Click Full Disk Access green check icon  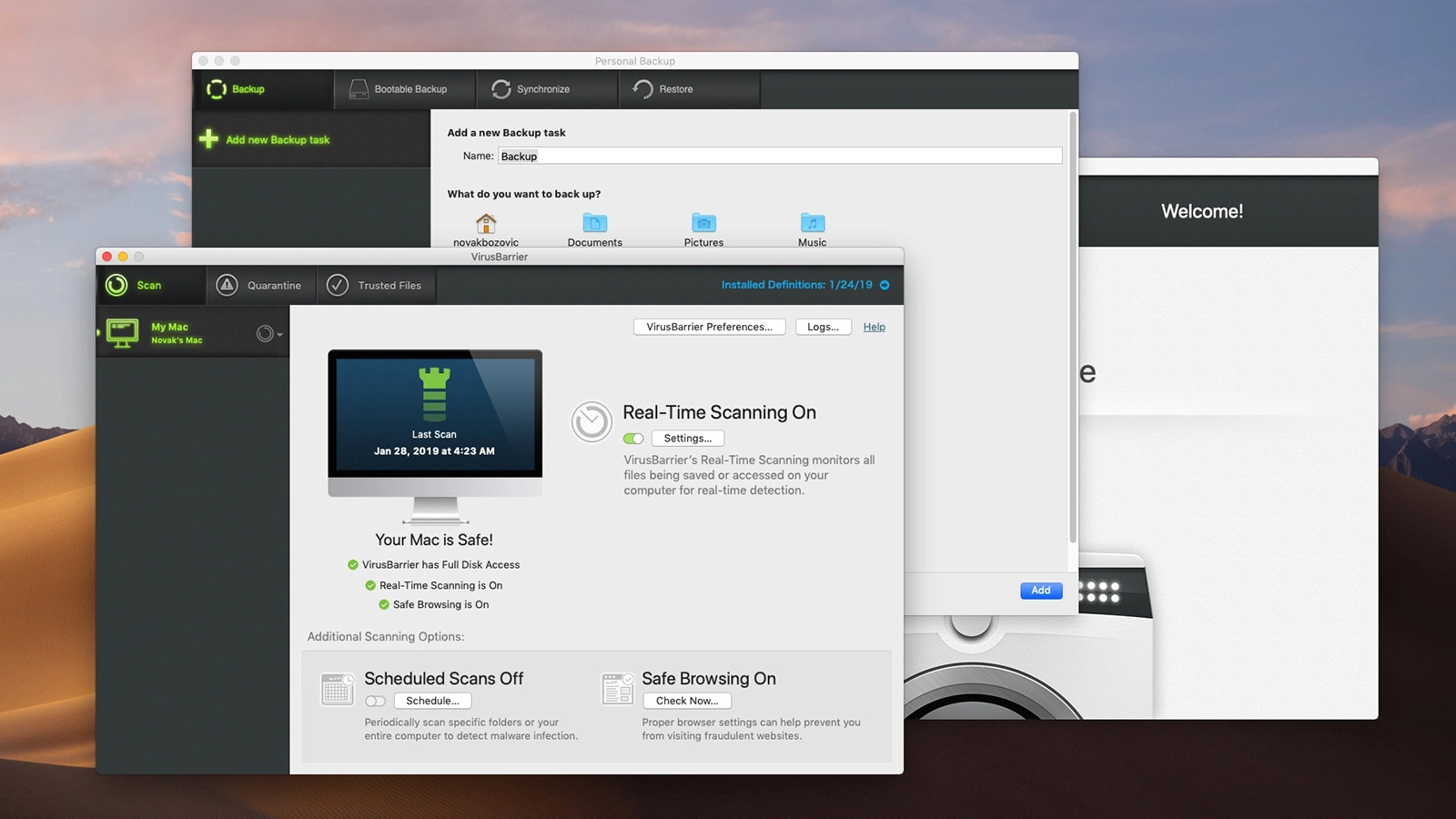coord(353,565)
